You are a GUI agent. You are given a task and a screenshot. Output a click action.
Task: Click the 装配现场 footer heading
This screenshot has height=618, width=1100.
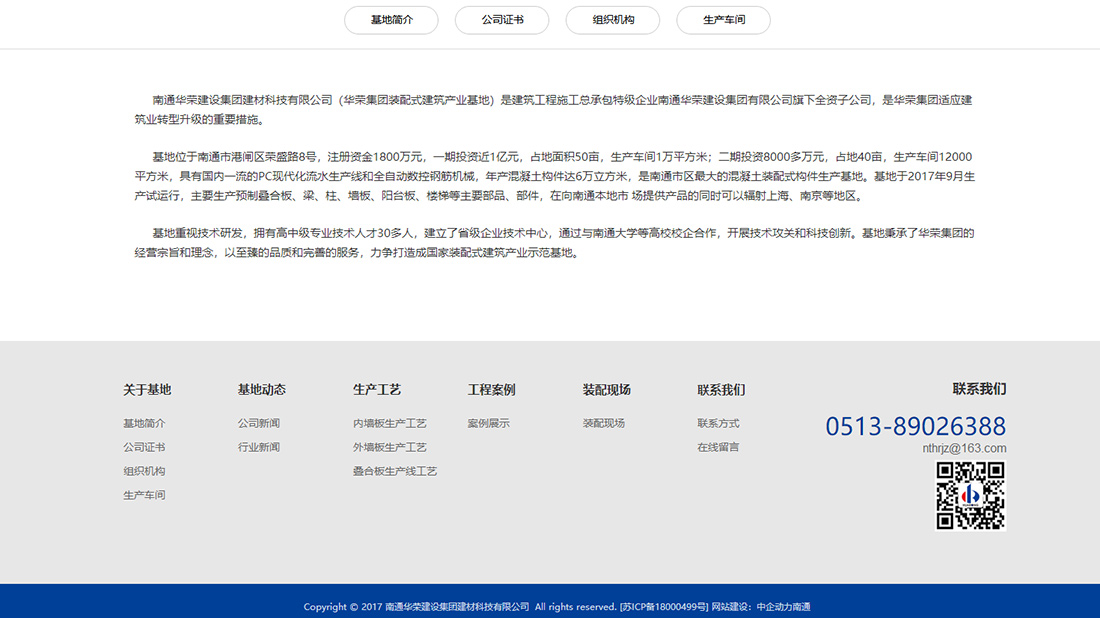coord(607,389)
